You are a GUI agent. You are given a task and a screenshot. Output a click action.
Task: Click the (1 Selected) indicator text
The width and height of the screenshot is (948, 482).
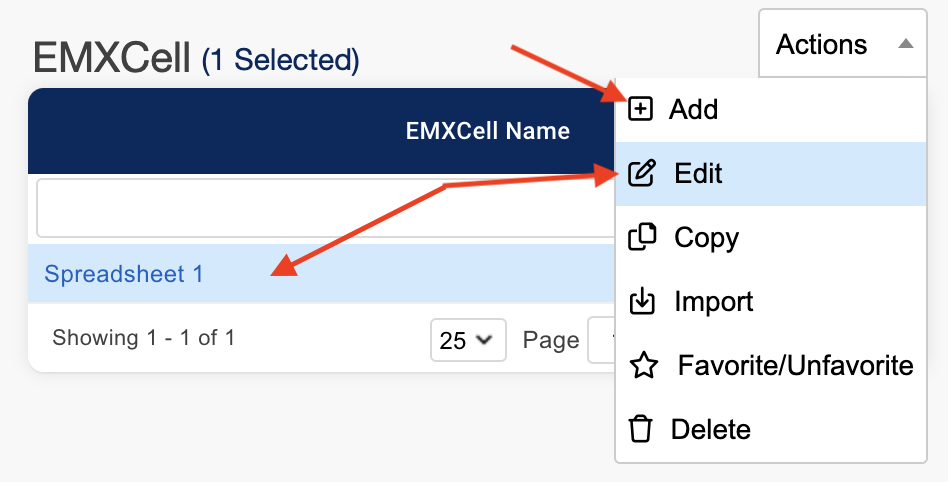tap(280, 61)
